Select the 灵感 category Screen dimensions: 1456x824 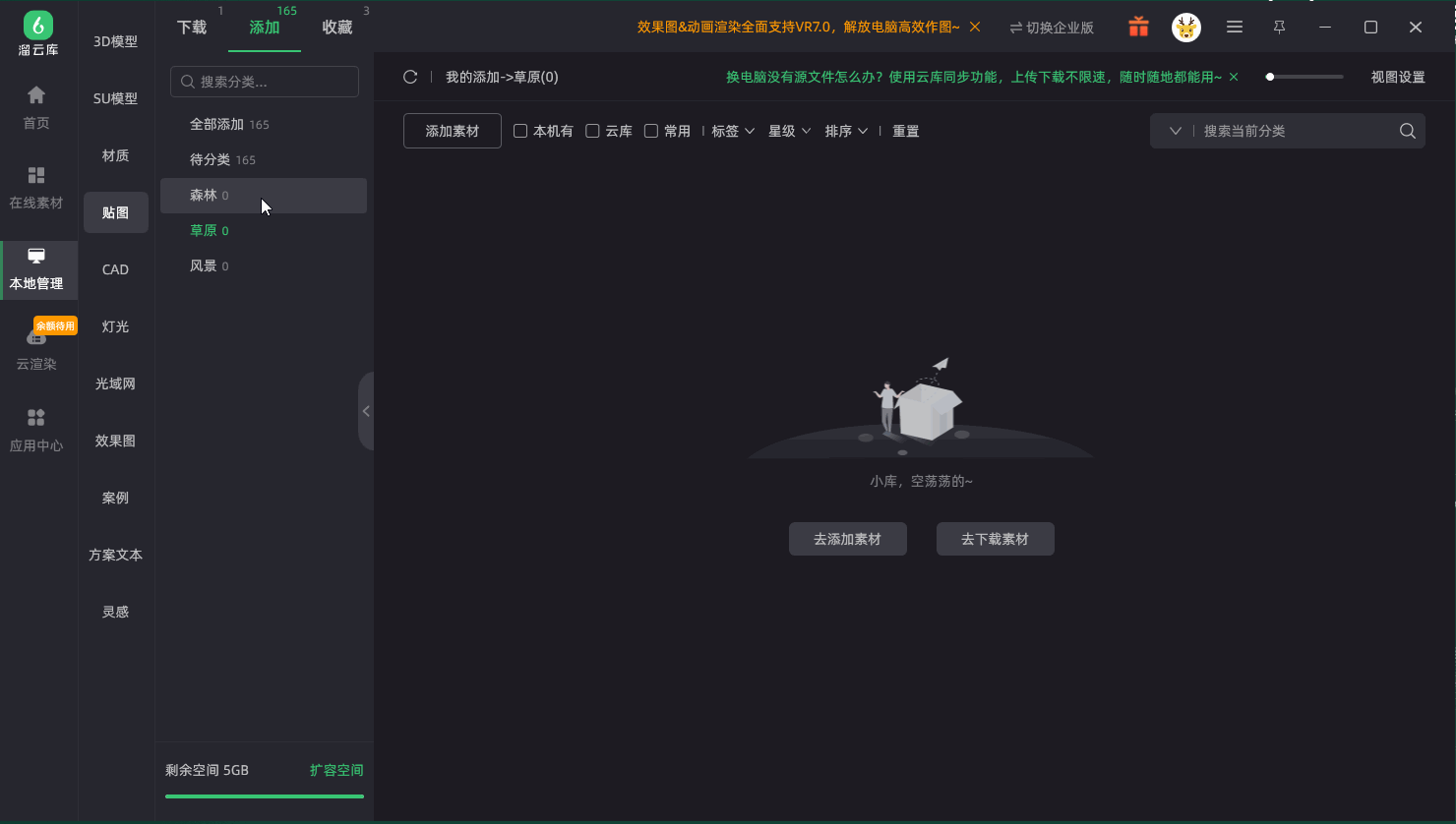click(x=116, y=612)
